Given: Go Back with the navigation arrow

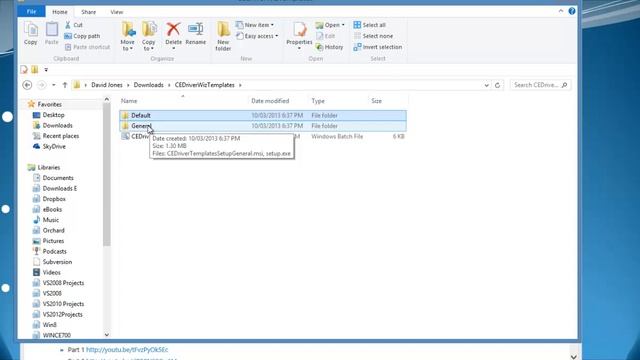Looking at the screenshot, I should [27, 85].
